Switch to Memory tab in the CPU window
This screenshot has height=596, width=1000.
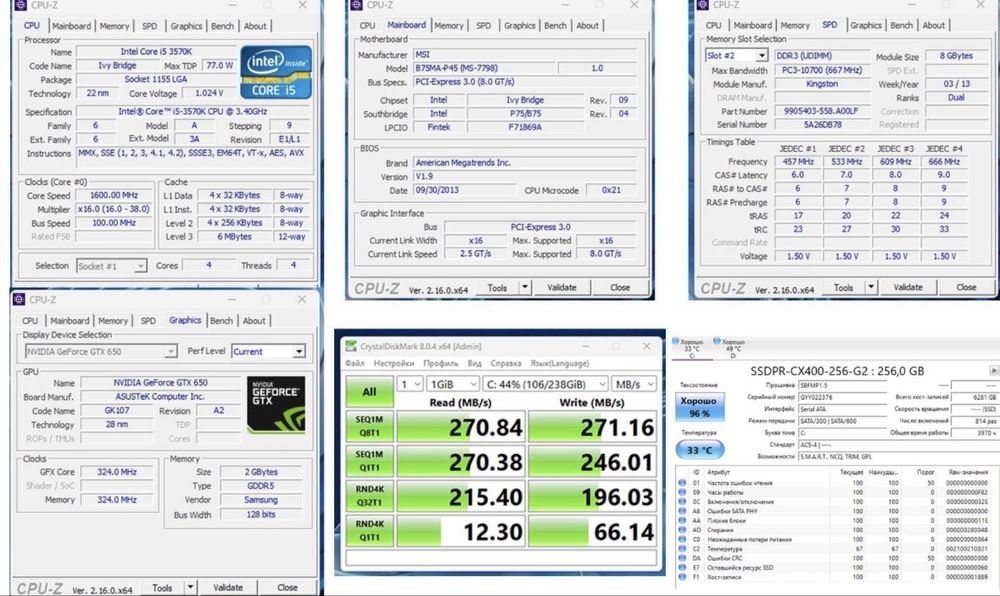click(x=114, y=26)
